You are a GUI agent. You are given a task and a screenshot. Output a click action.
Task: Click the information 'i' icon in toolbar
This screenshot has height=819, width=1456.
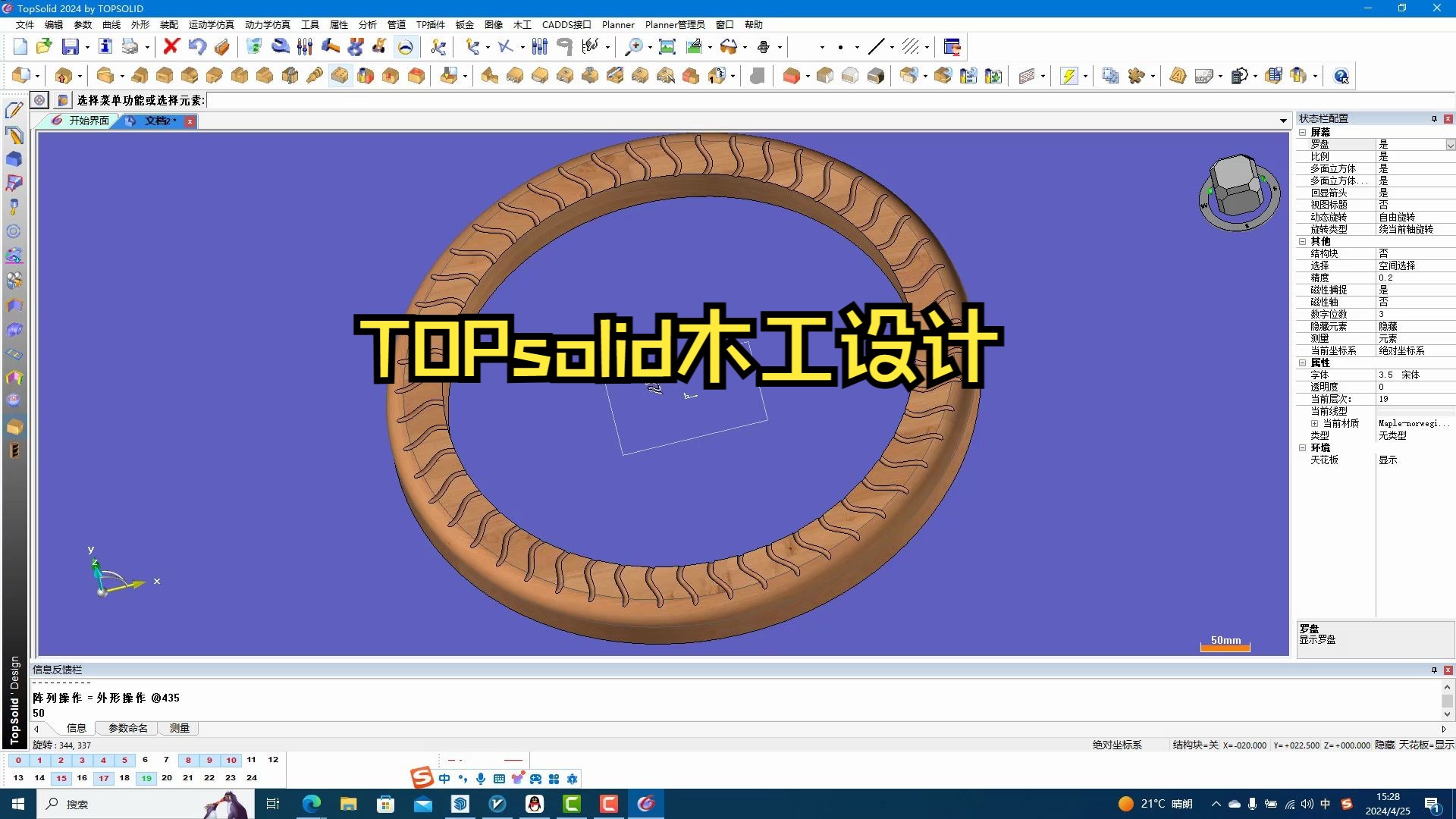105,47
